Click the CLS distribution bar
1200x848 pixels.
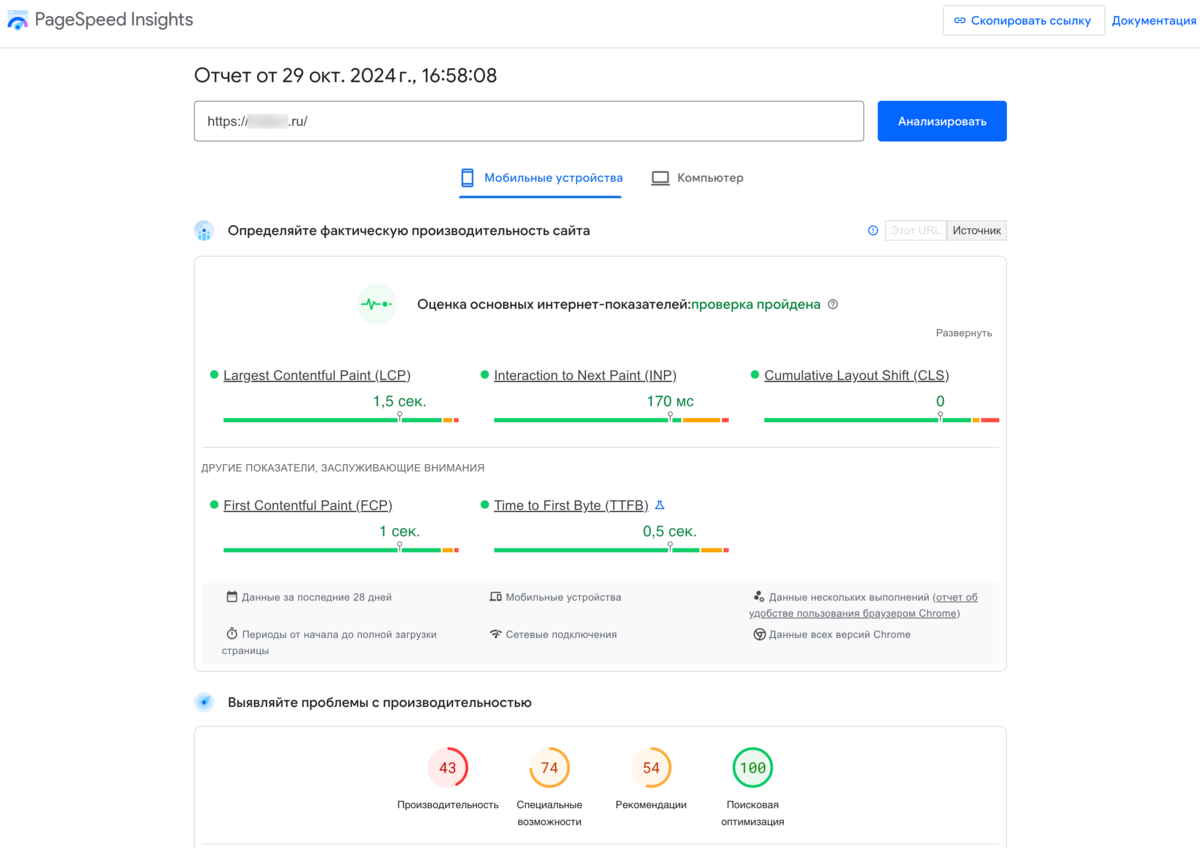coord(882,420)
